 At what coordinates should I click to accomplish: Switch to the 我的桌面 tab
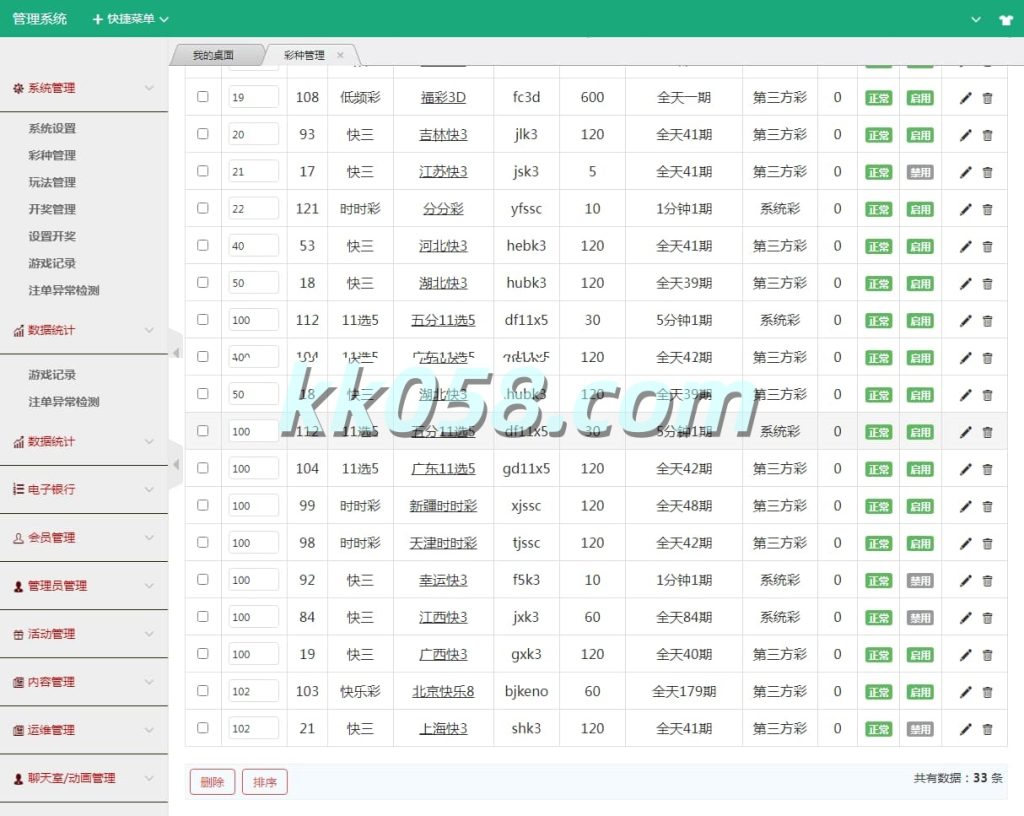(213, 55)
